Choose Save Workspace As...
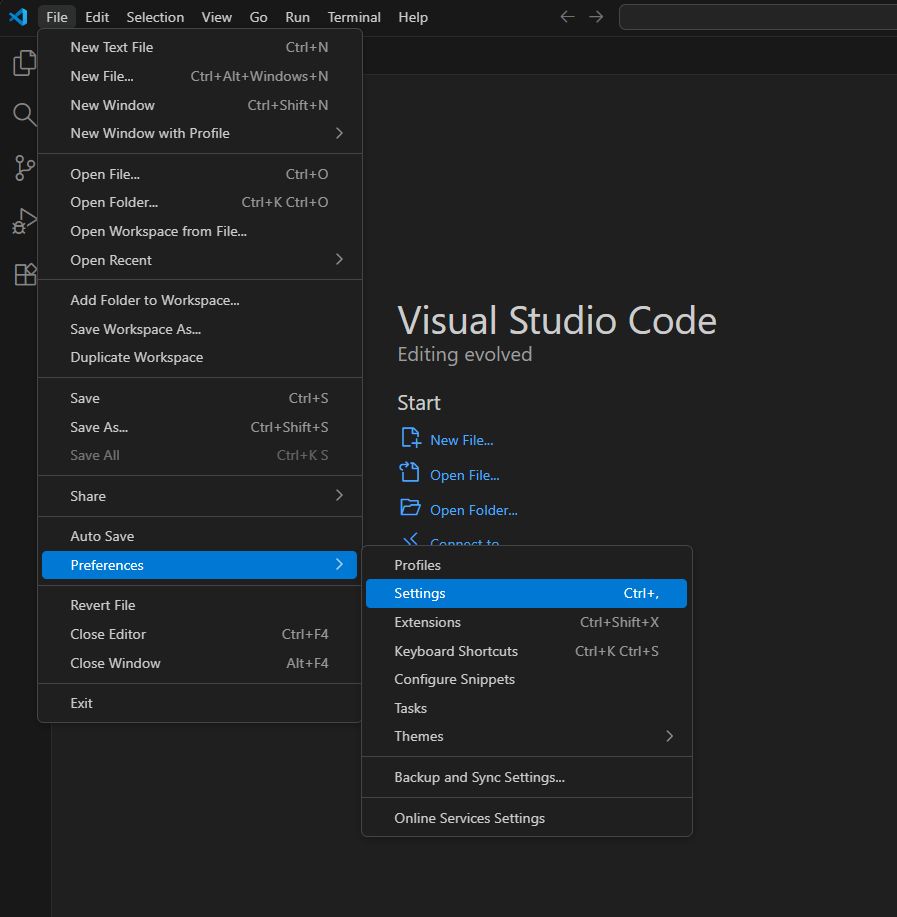The image size is (897, 917). [x=199, y=329]
